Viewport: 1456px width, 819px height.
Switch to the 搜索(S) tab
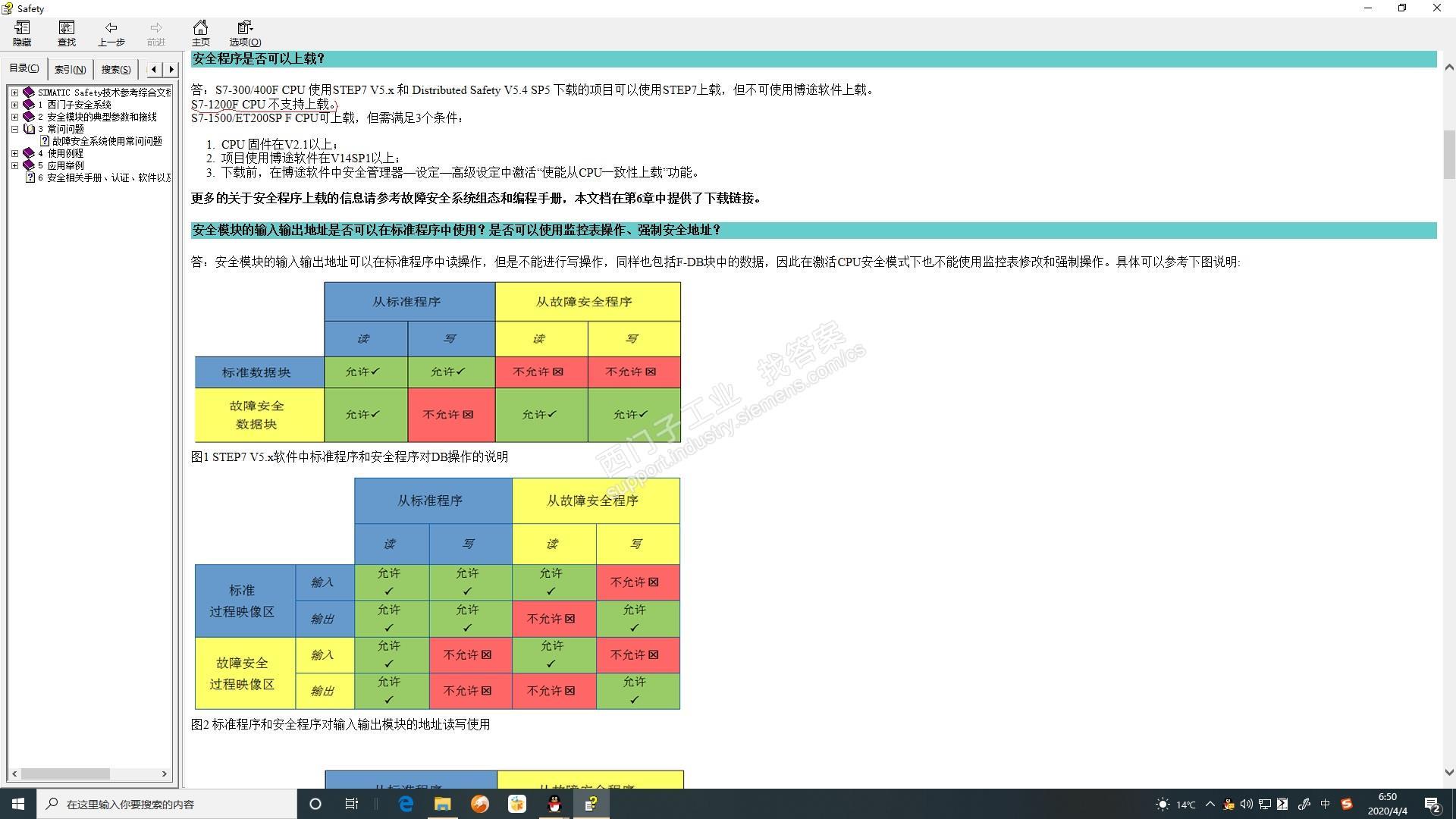coord(115,69)
